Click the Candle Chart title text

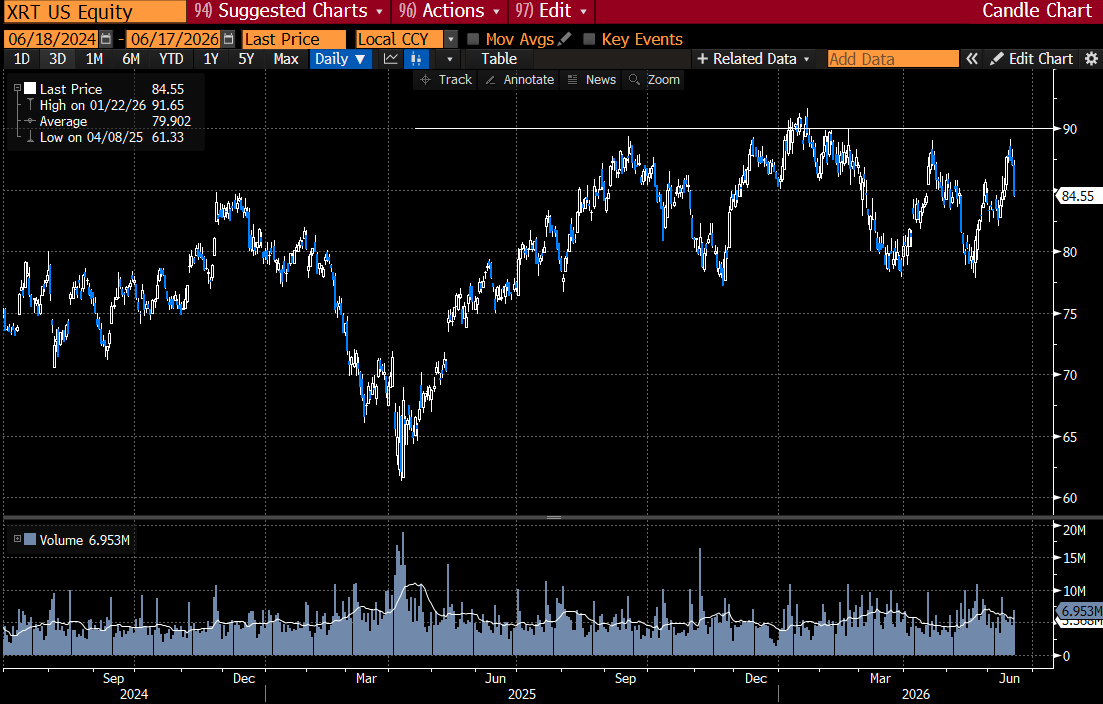point(1037,11)
